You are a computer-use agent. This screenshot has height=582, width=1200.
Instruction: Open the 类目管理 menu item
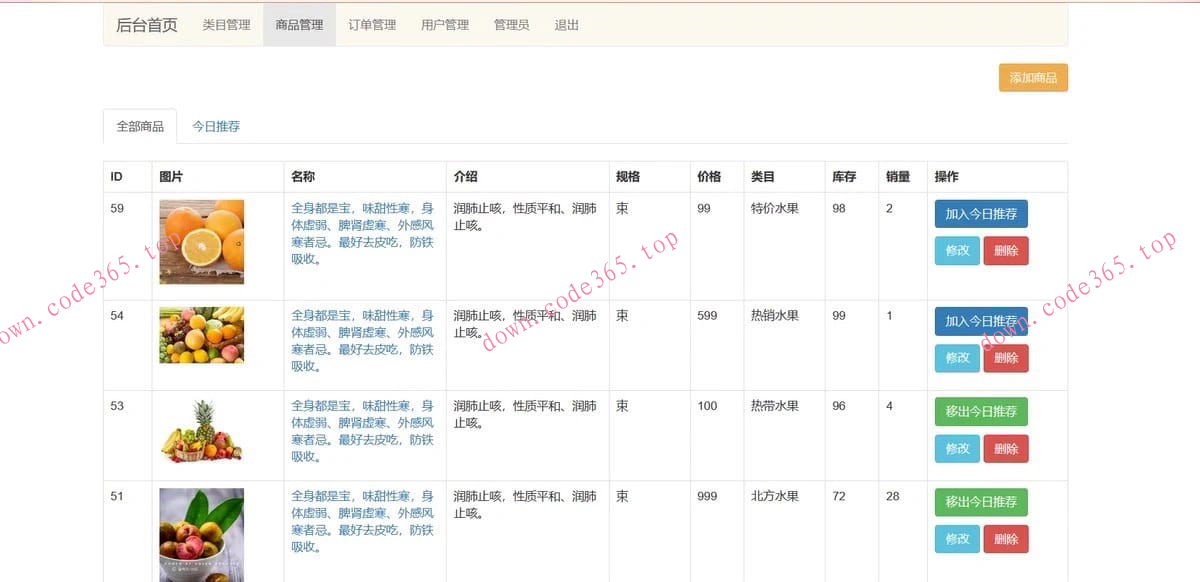[x=224, y=25]
